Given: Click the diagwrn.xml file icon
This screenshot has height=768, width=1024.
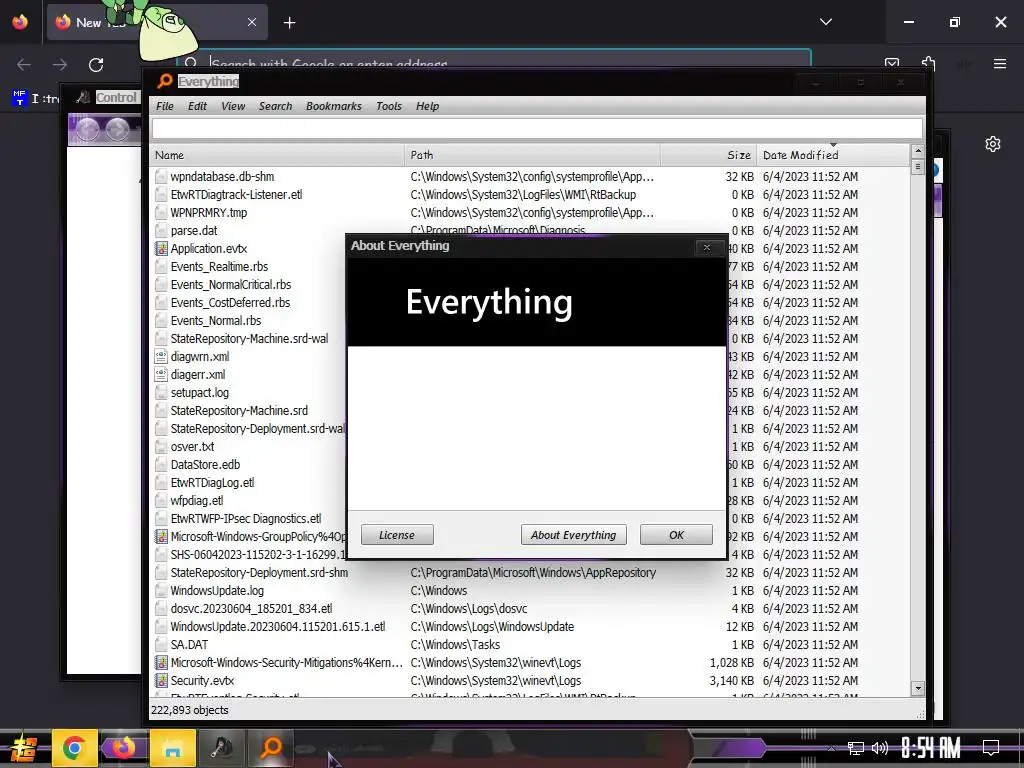Looking at the screenshot, I should (x=161, y=357).
